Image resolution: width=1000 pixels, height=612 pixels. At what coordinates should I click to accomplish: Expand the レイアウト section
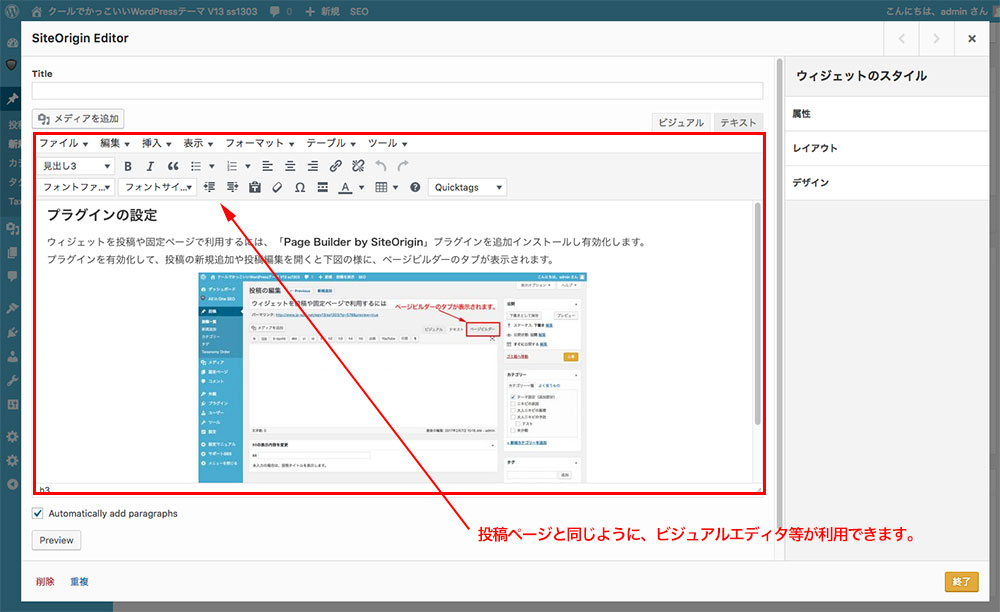pyautogui.click(x=887, y=148)
